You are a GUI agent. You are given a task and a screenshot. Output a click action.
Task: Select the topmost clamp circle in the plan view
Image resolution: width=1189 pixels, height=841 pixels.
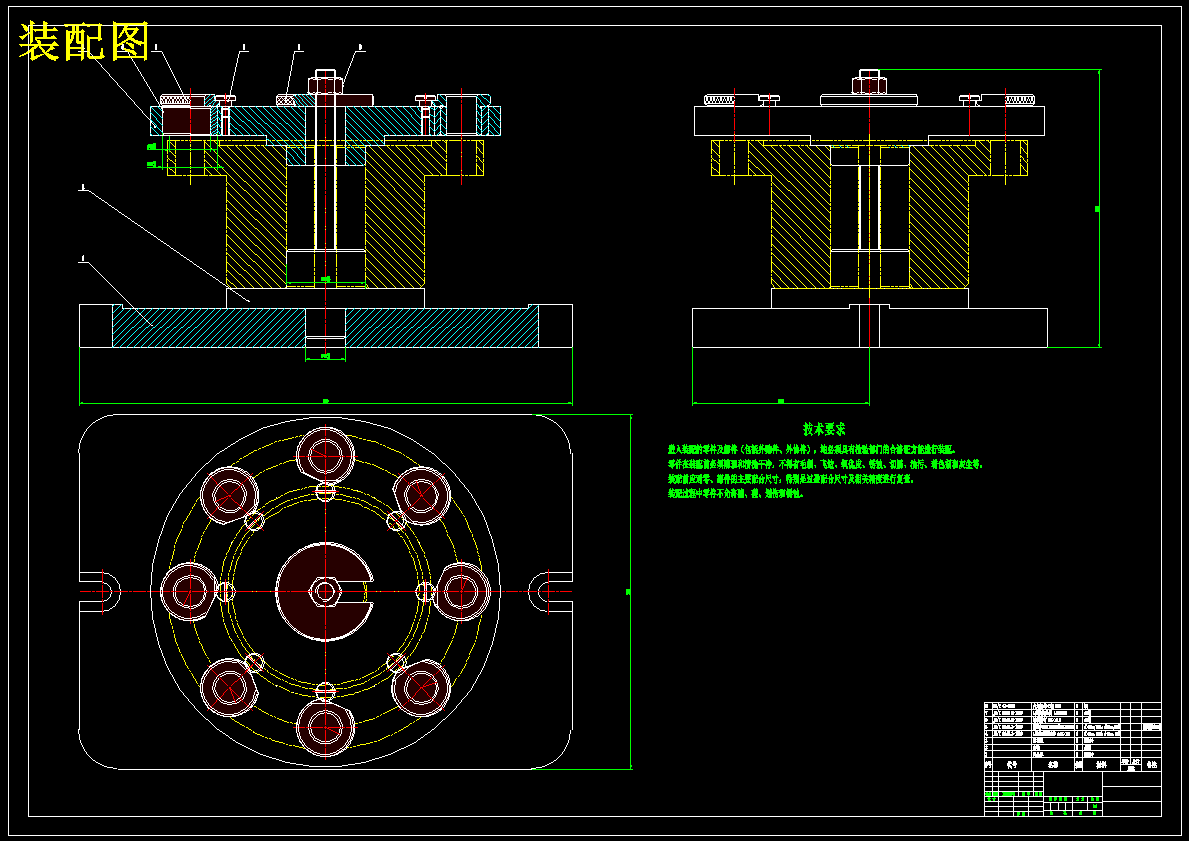pos(325,456)
